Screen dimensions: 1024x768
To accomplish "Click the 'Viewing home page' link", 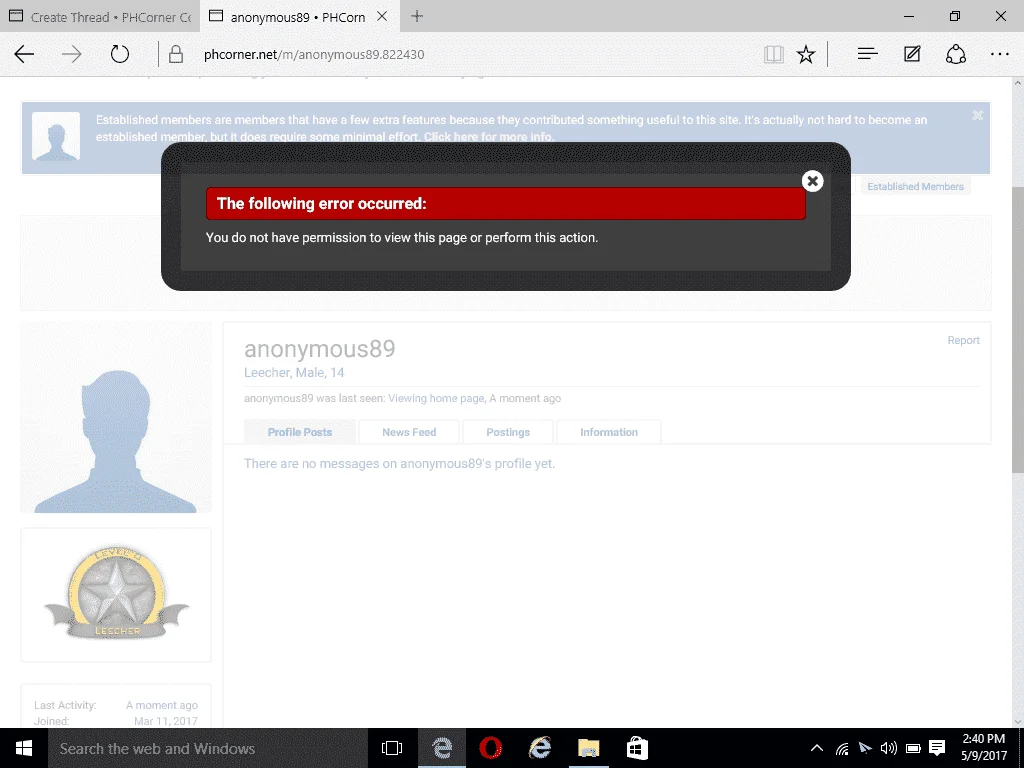I will 436,398.
